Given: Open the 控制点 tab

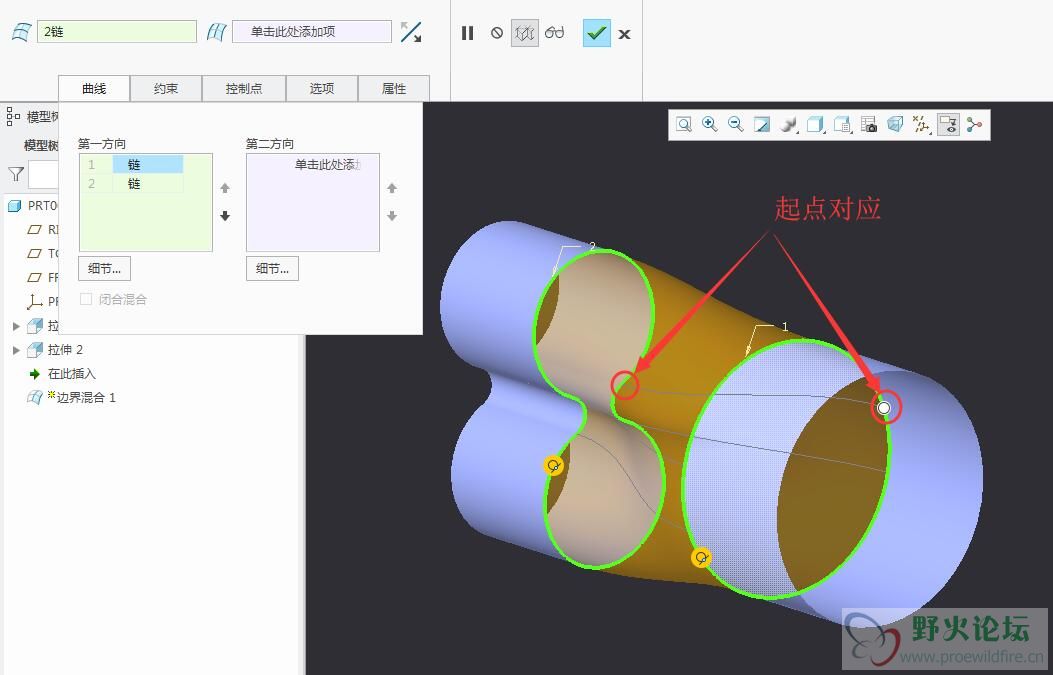Looking at the screenshot, I should point(244,89).
